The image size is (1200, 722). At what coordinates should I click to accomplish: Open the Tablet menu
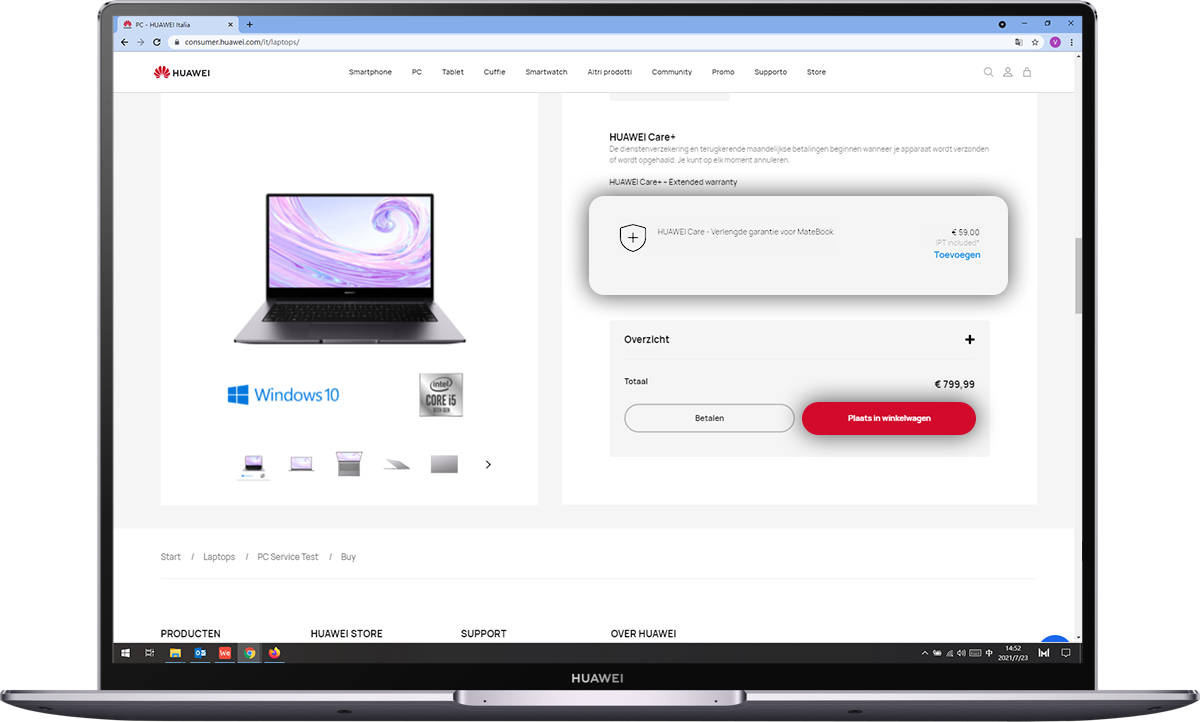453,72
